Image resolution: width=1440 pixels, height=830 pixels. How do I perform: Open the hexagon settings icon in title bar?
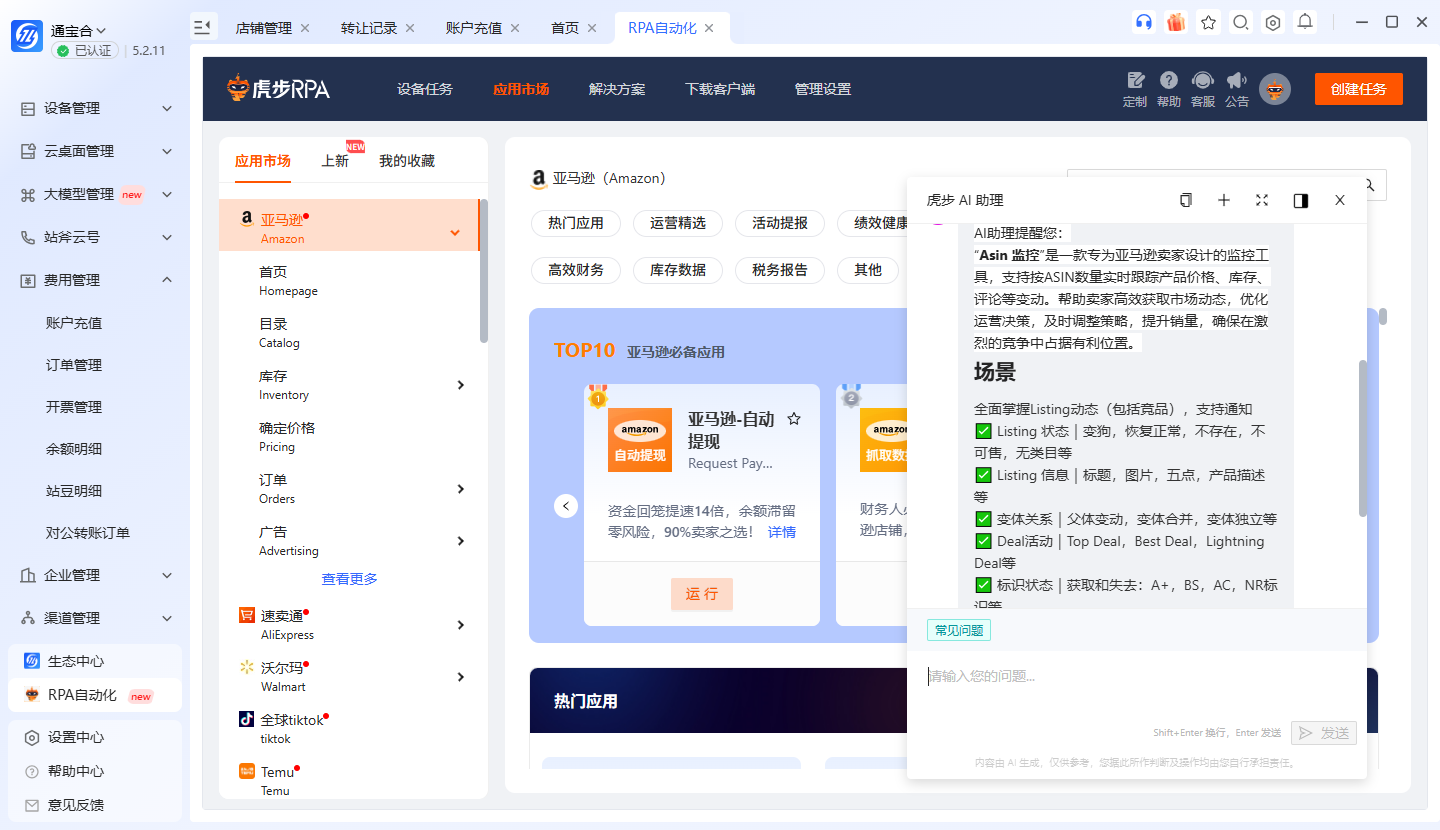click(1272, 22)
